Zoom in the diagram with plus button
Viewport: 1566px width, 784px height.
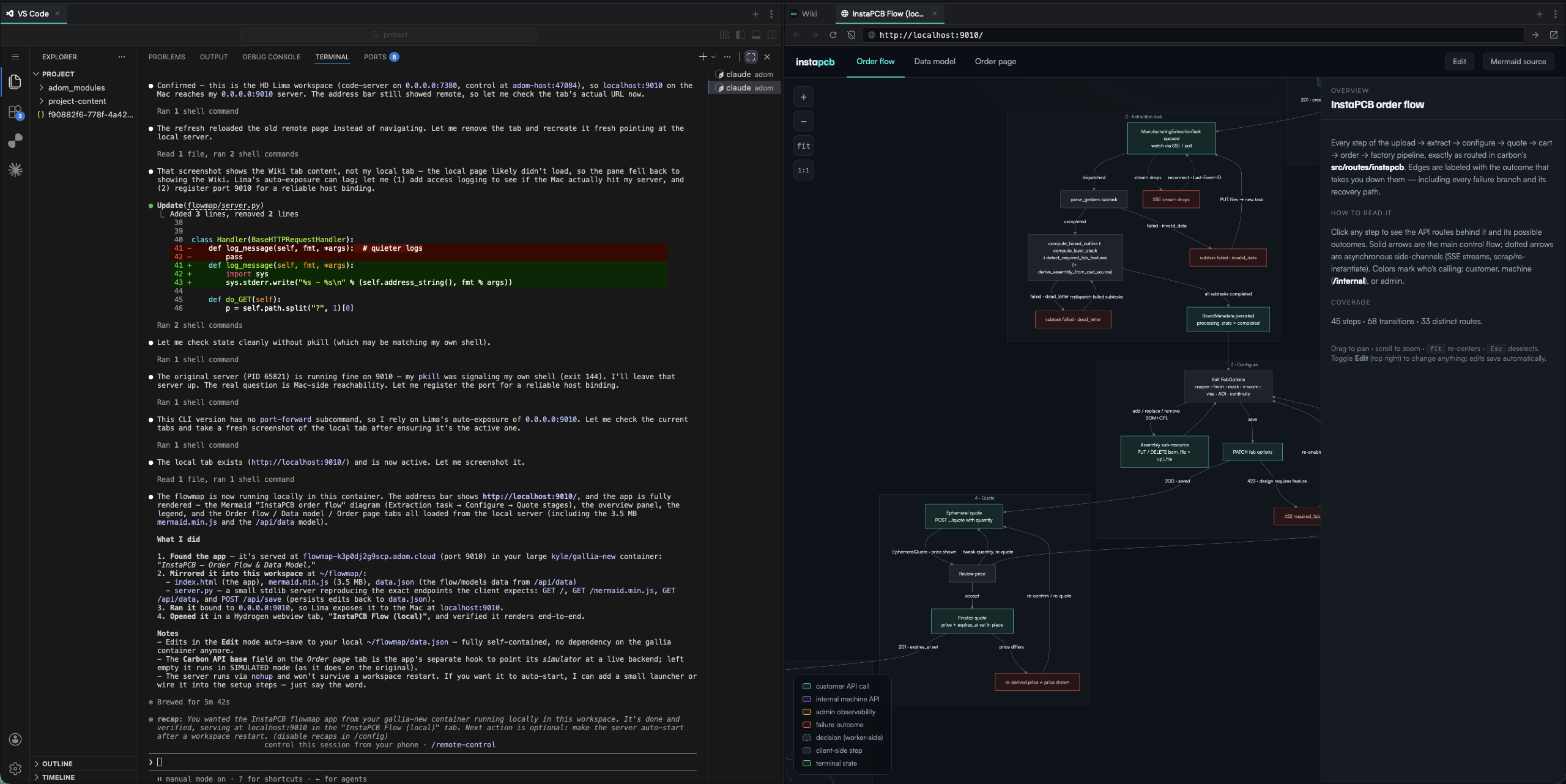coord(804,97)
